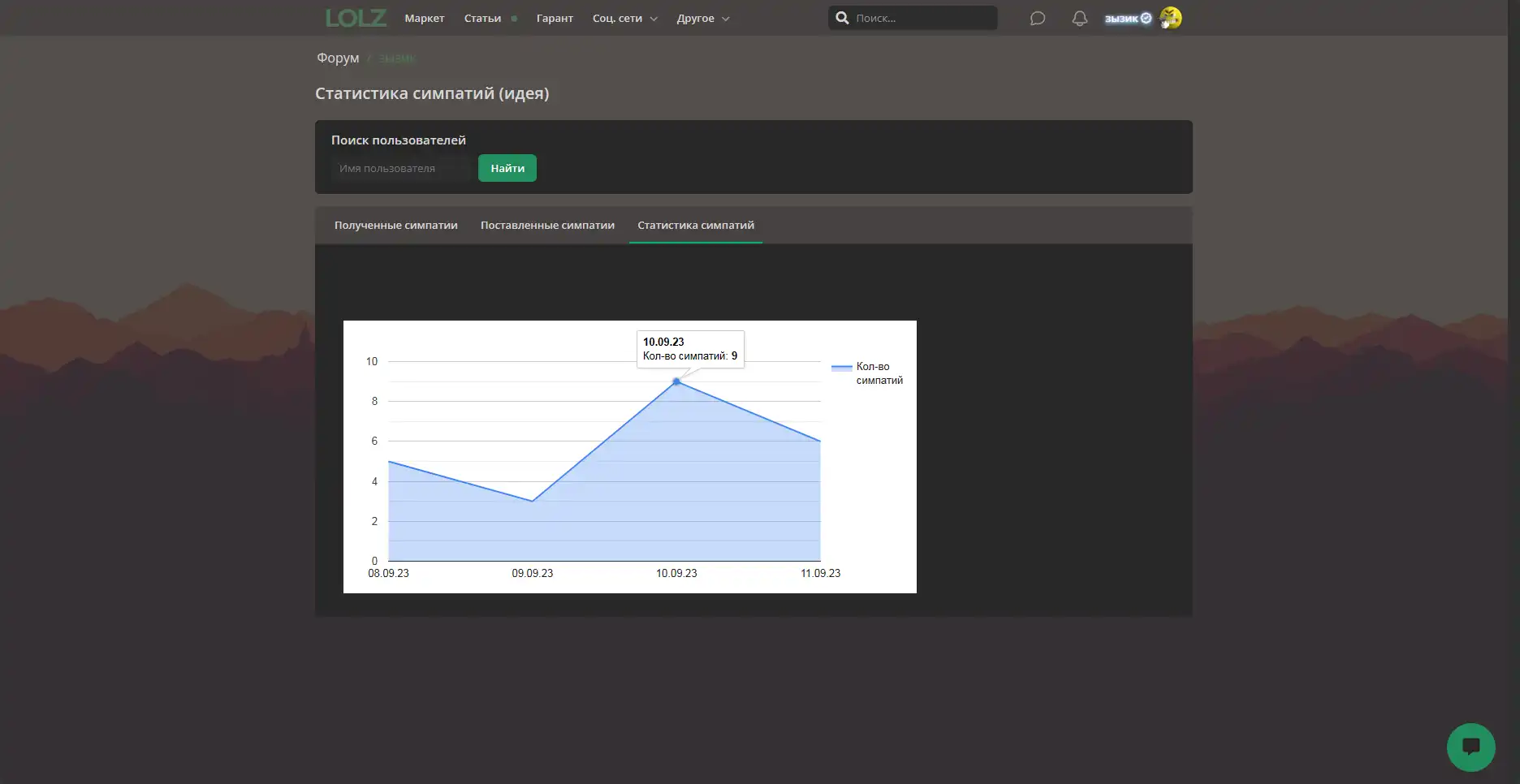
Task: Click the magnifier icon in the search bar
Action: pos(842,18)
